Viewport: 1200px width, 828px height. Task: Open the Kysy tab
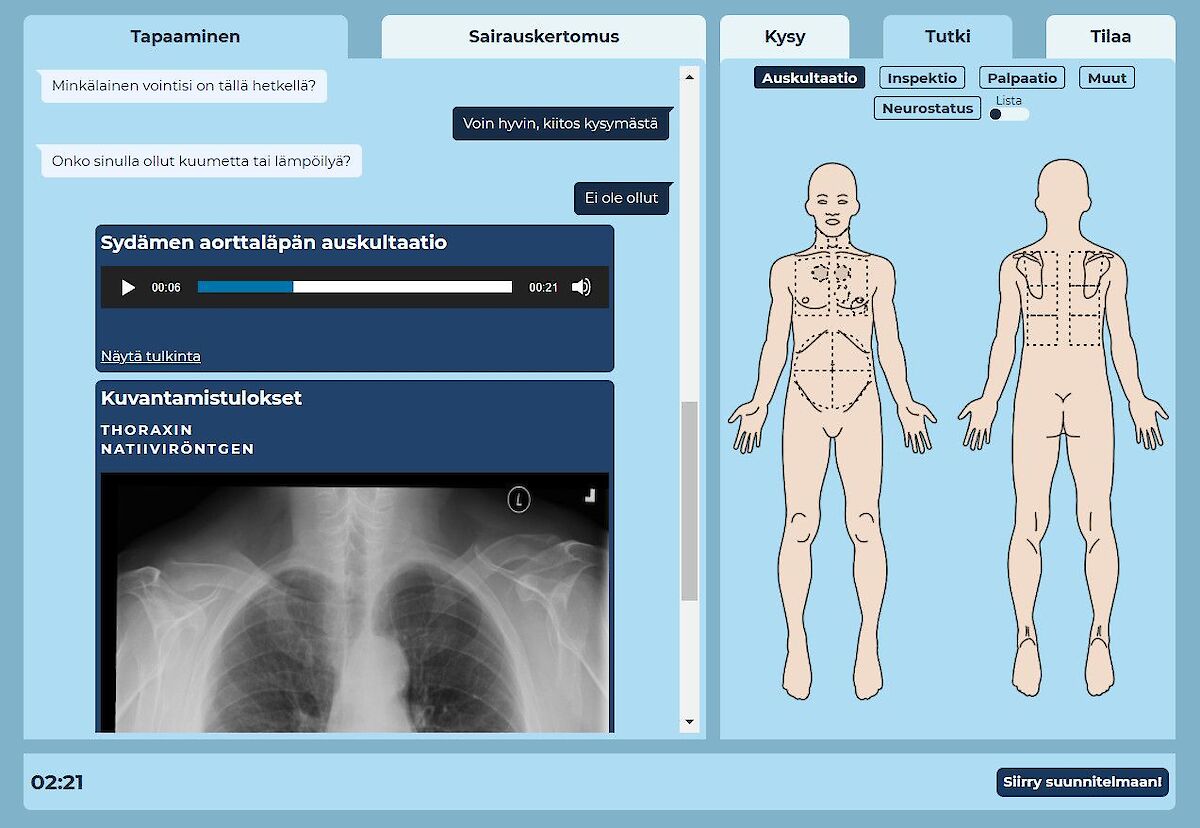[785, 37]
